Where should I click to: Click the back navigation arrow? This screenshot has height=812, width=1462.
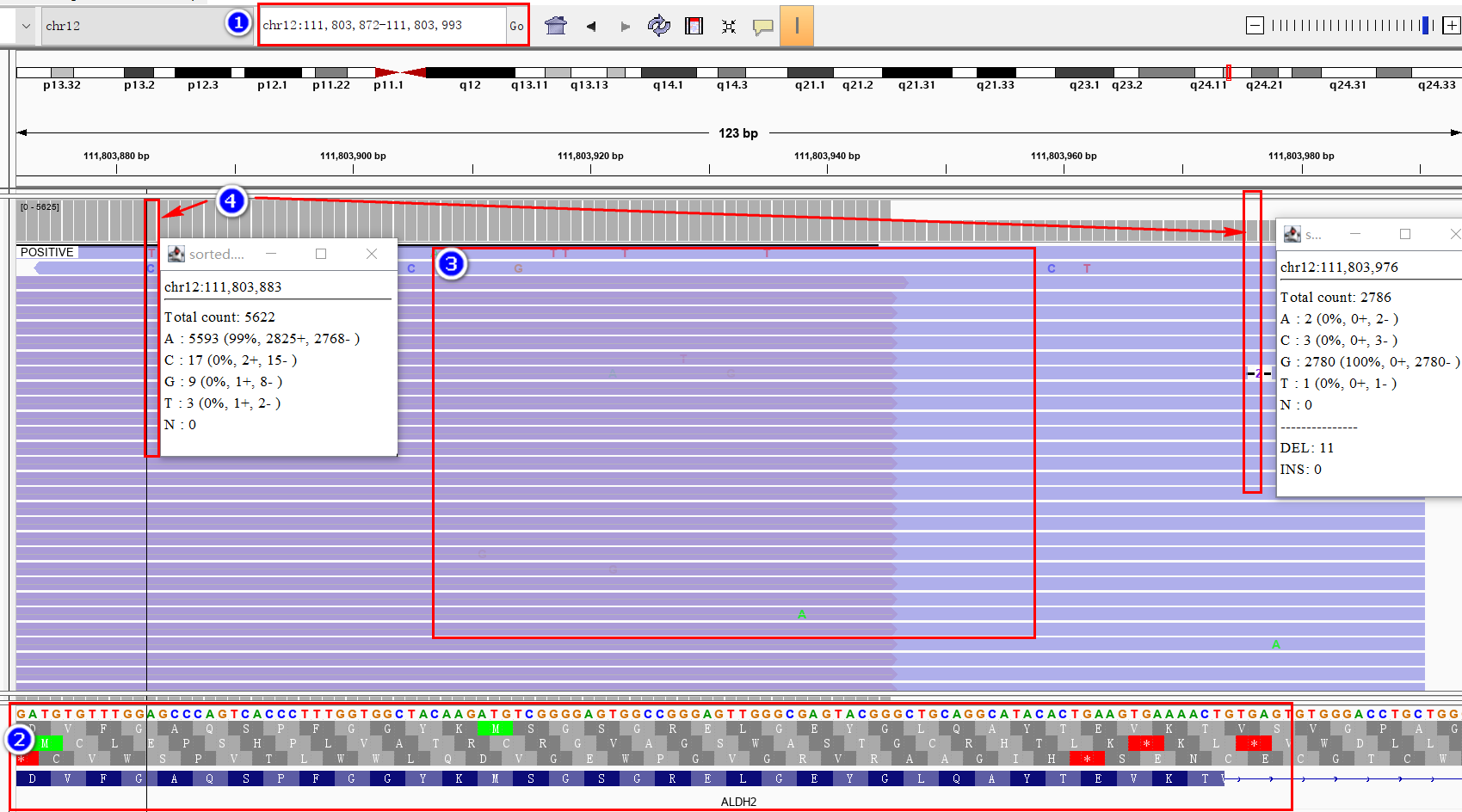tap(590, 26)
